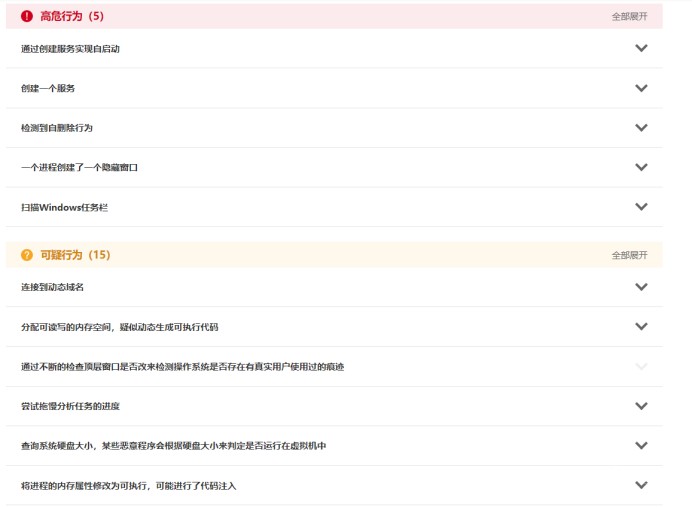The height and width of the screenshot is (507, 692).
Task: Expand all suspicious behaviors (全部展开)
Action: tap(629, 255)
